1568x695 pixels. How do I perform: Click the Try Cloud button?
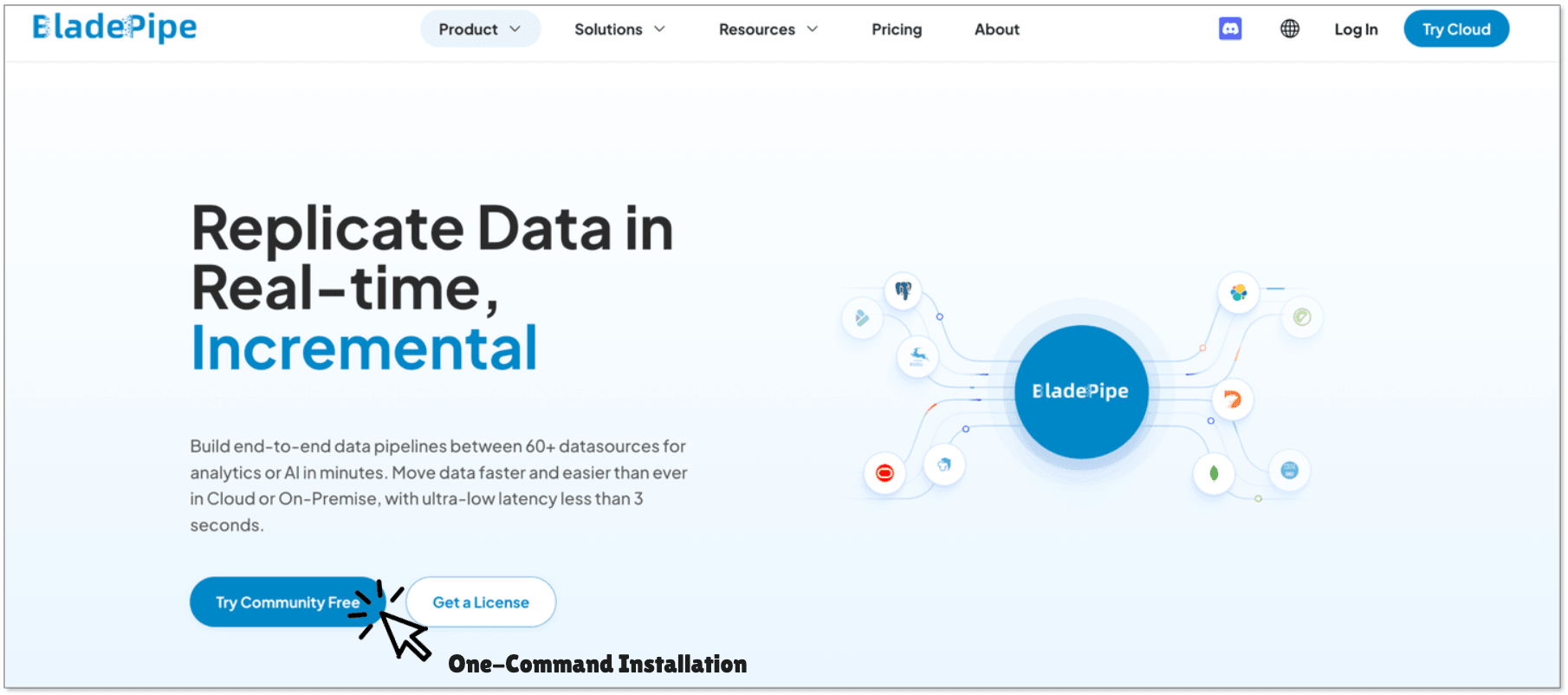(1456, 29)
